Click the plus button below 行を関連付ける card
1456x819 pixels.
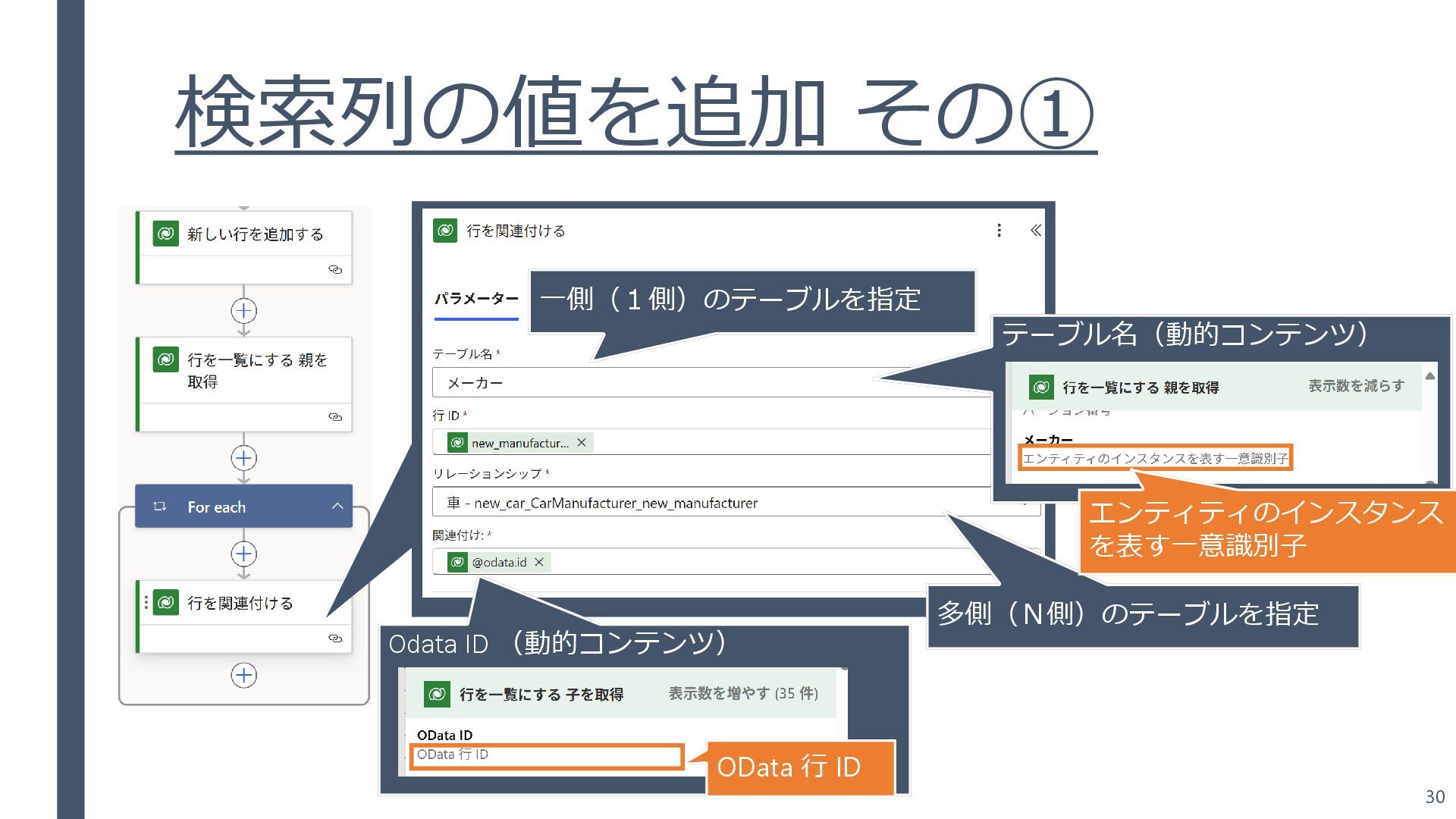click(243, 676)
